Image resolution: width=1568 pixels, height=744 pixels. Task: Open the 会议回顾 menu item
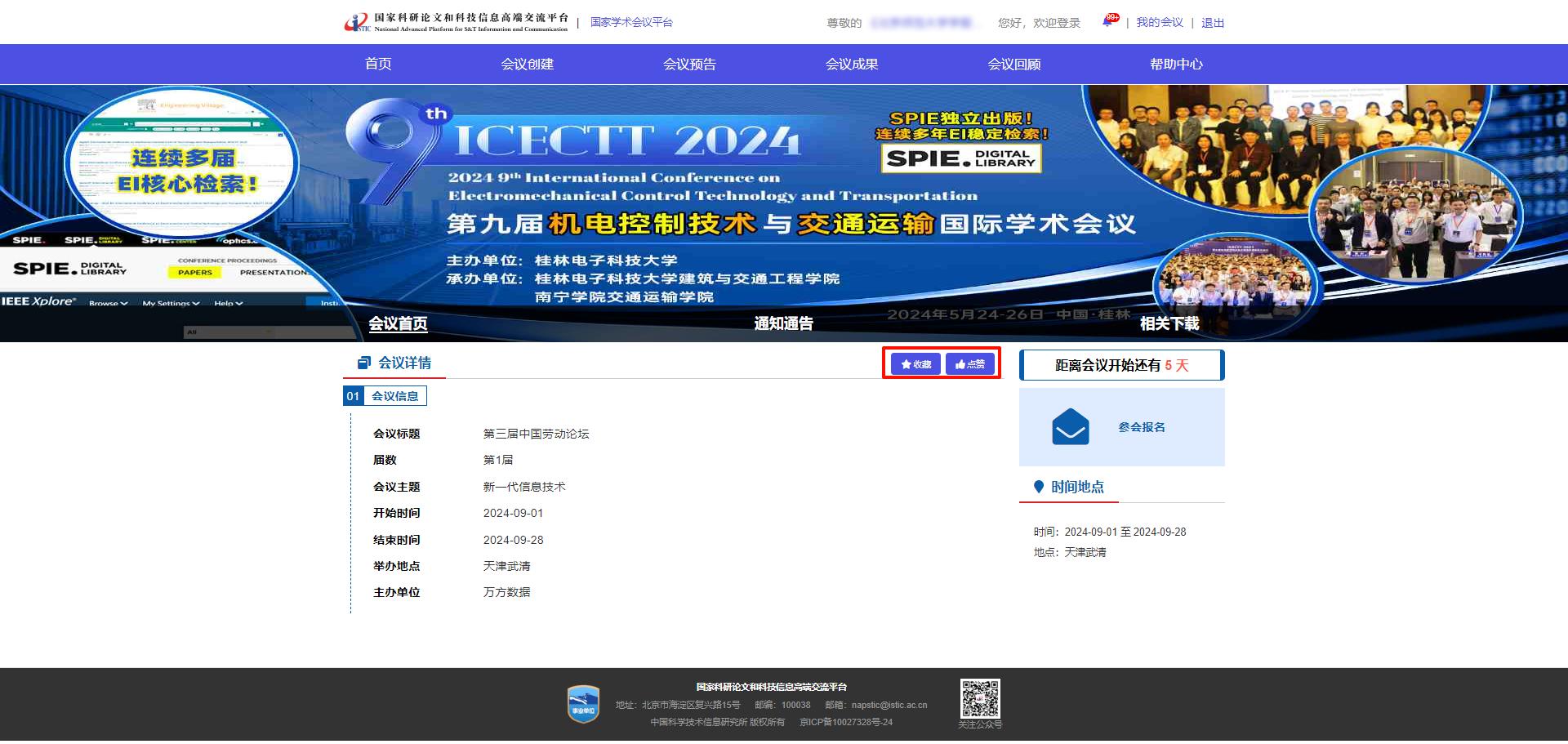(1014, 65)
